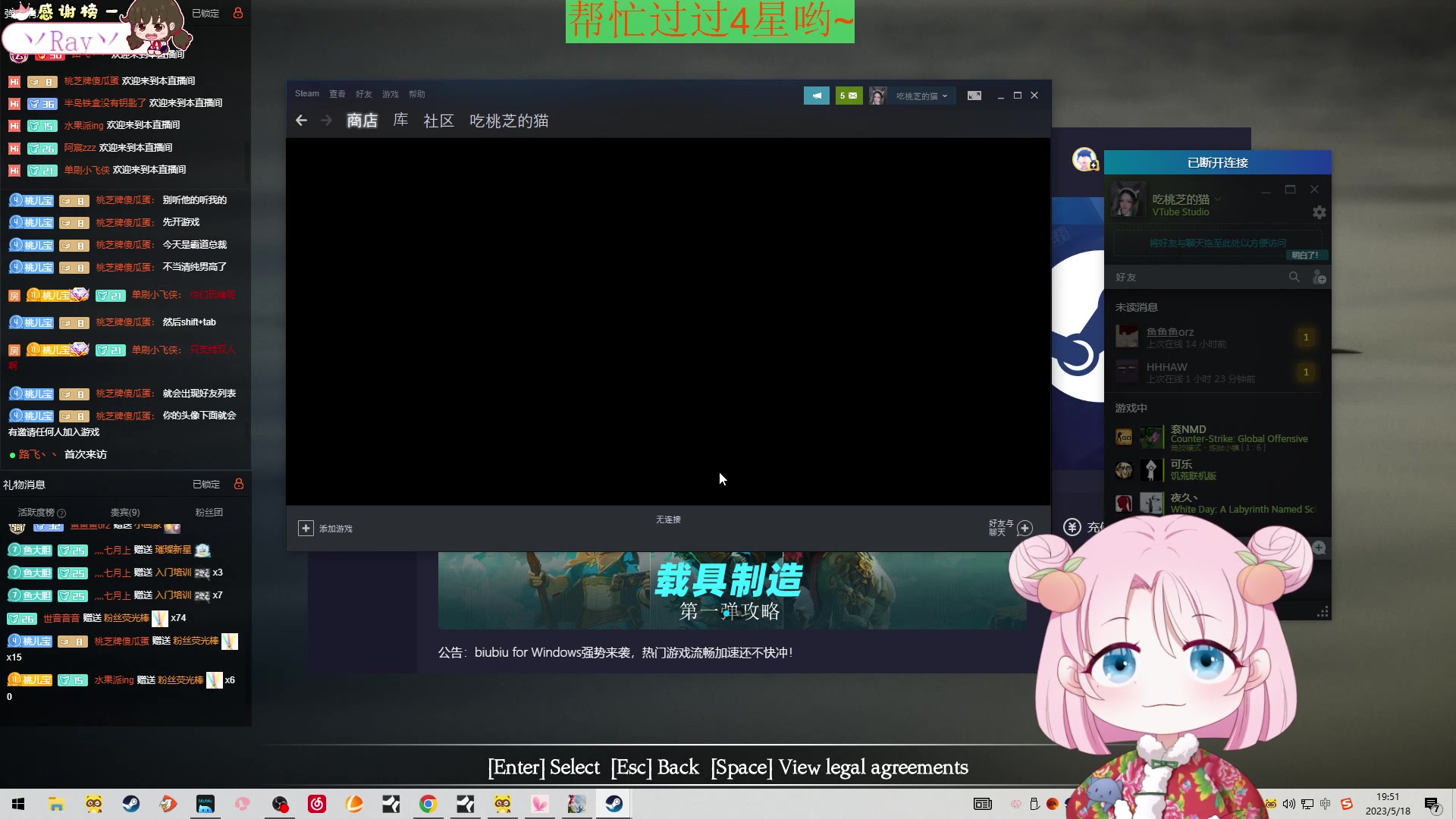The image size is (1456, 819).
Task: Click forward arrow in Steam navigation
Action: [326, 121]
